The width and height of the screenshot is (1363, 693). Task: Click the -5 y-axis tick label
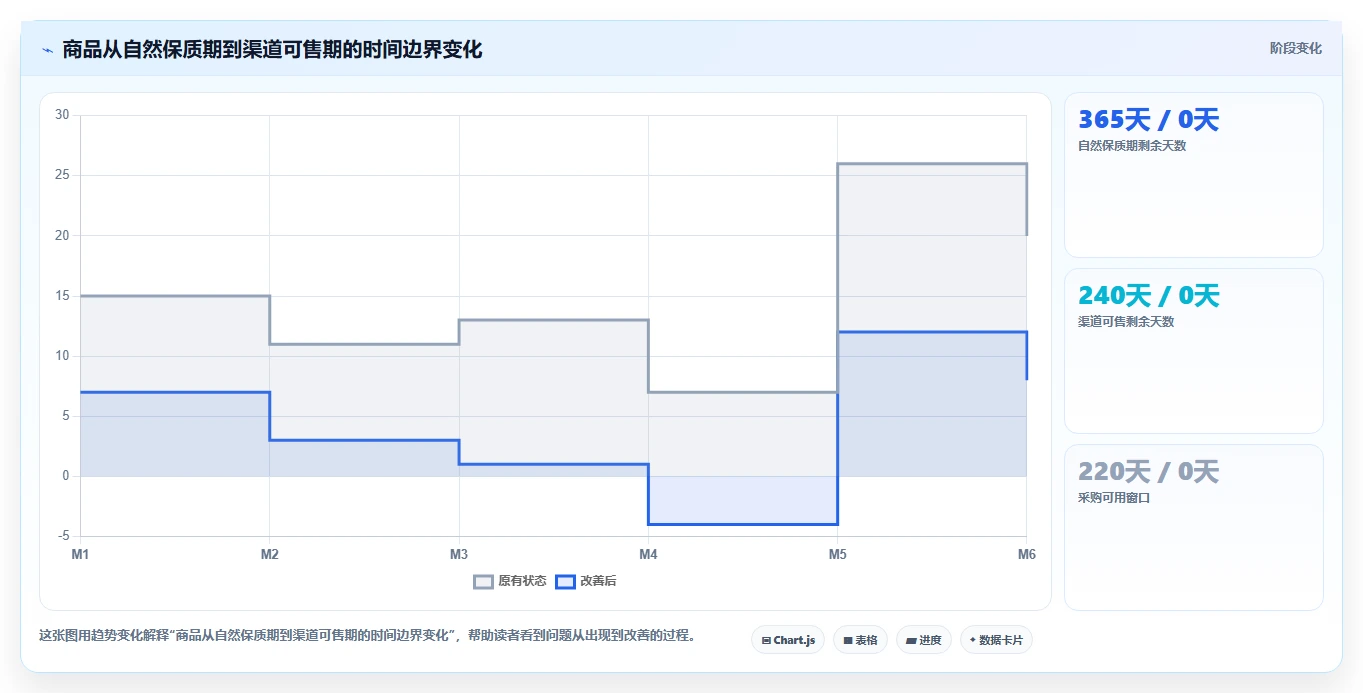pyautogui.click(x=63, y=536)
